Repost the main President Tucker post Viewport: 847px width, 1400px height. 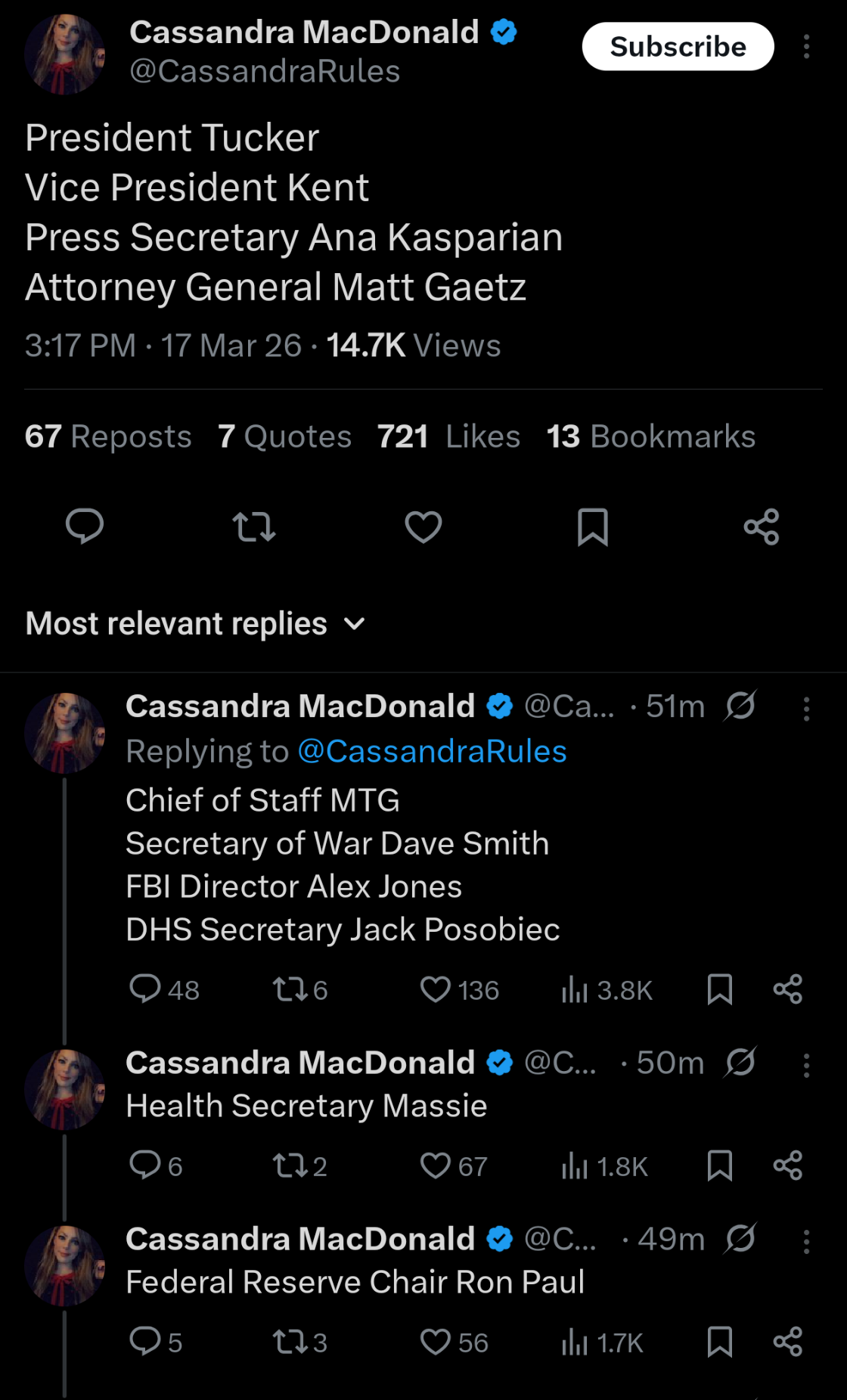click(x=254, y=526)
